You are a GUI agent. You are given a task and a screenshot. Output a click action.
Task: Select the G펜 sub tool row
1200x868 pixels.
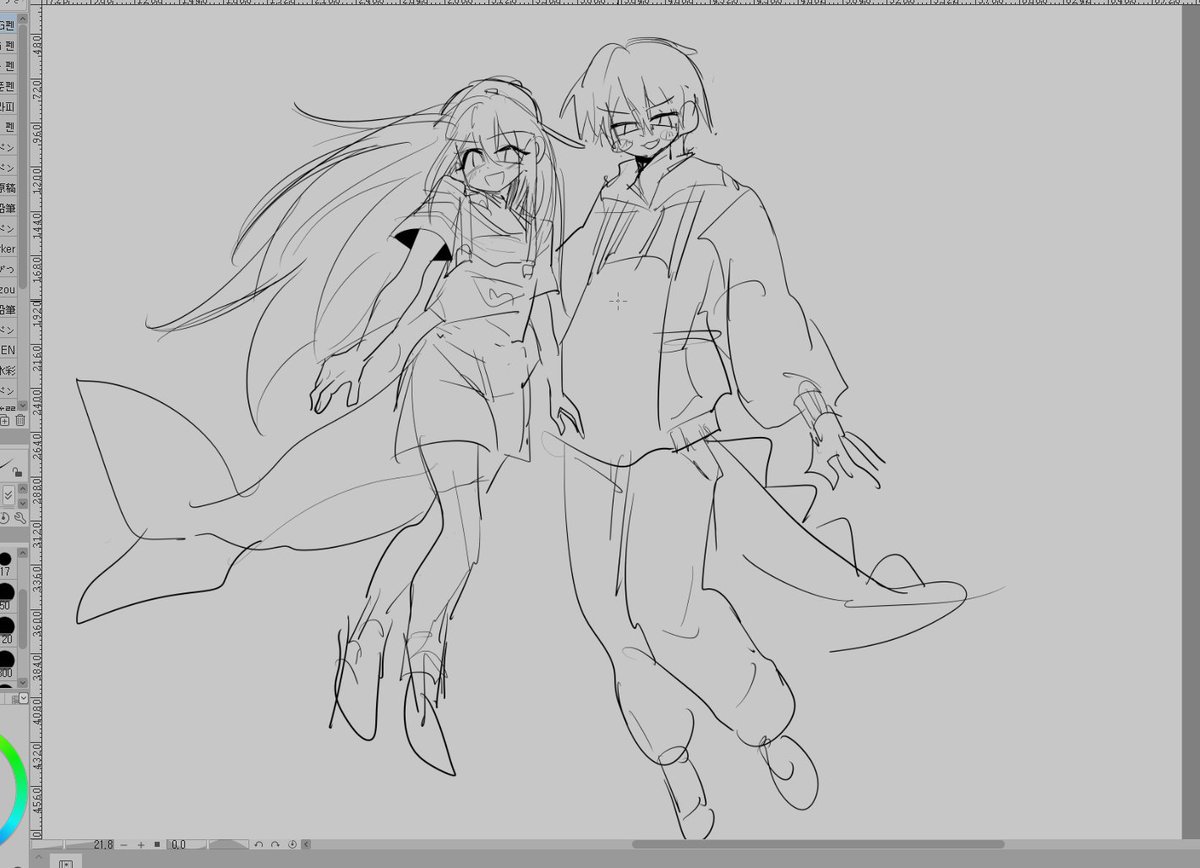9,25
